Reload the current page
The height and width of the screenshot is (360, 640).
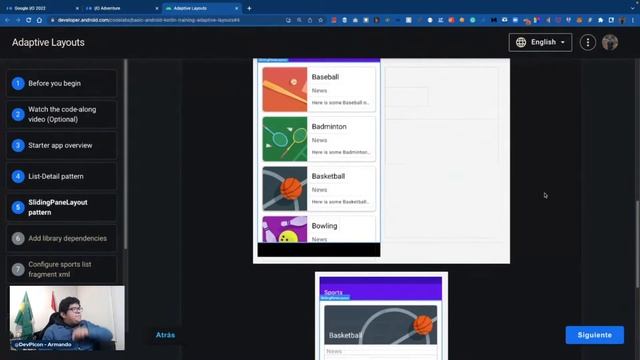pyautogui.click(x=29, y=20)
